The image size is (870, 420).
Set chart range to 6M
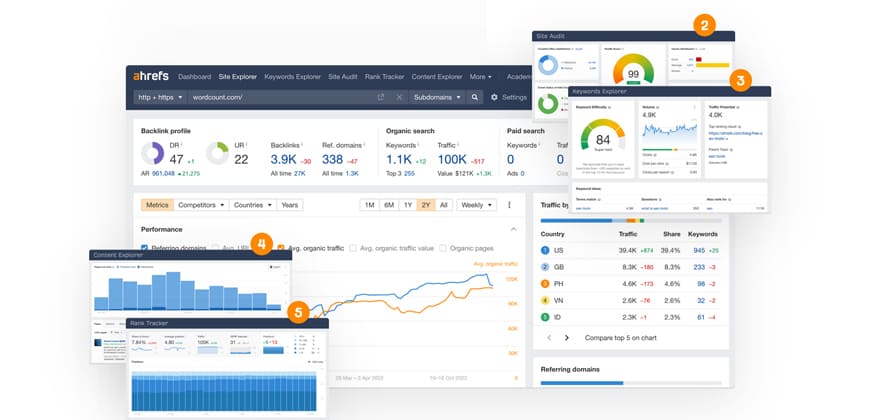[x=389, y=205]
